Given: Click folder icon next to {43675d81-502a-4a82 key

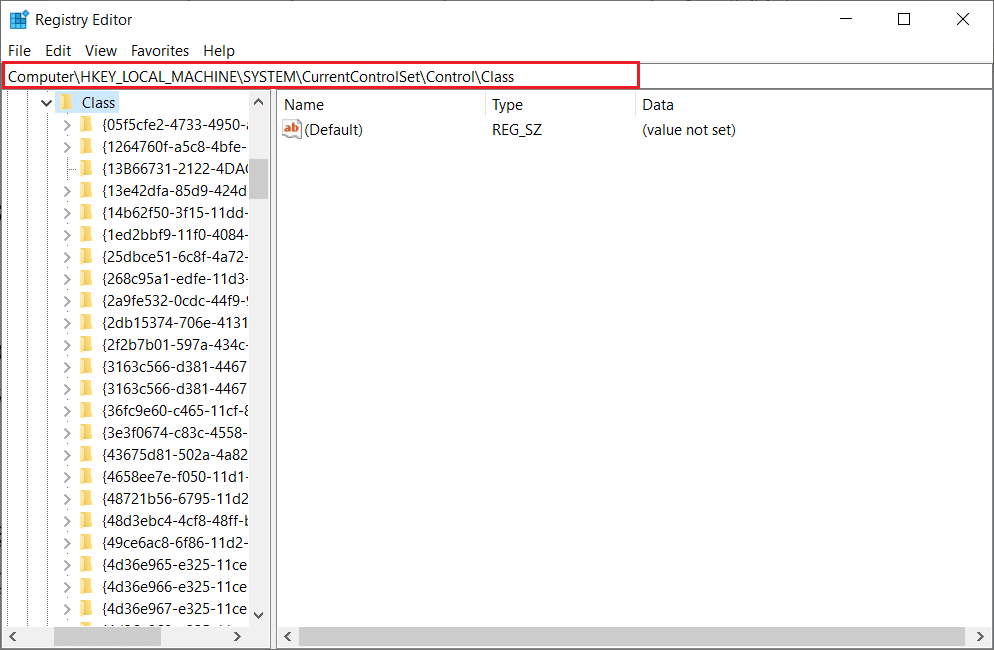Looking at the screenshot, I should [87, 455].
